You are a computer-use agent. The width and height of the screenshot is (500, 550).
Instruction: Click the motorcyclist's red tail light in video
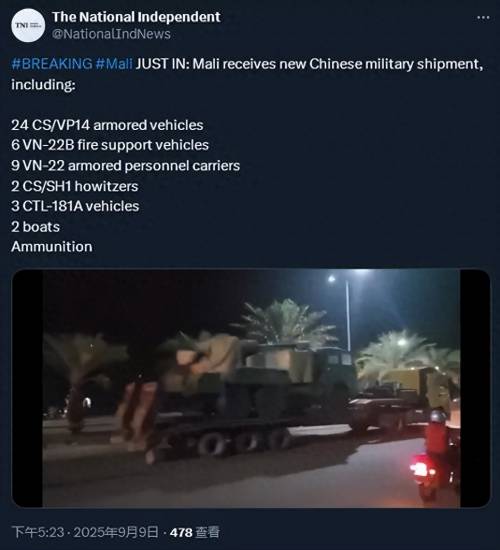tap(420, 469)
